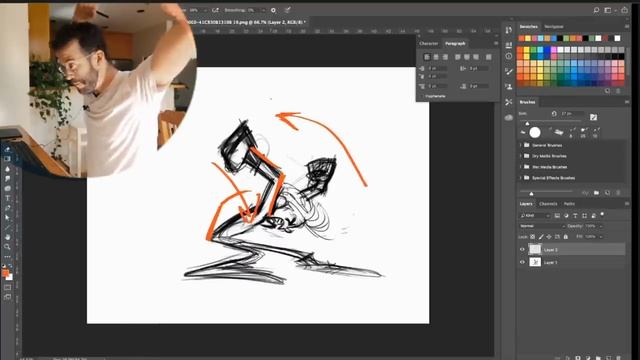640x360 pixels.
Task: Switch to the Paths tab
Action: (x=569, y=204)
